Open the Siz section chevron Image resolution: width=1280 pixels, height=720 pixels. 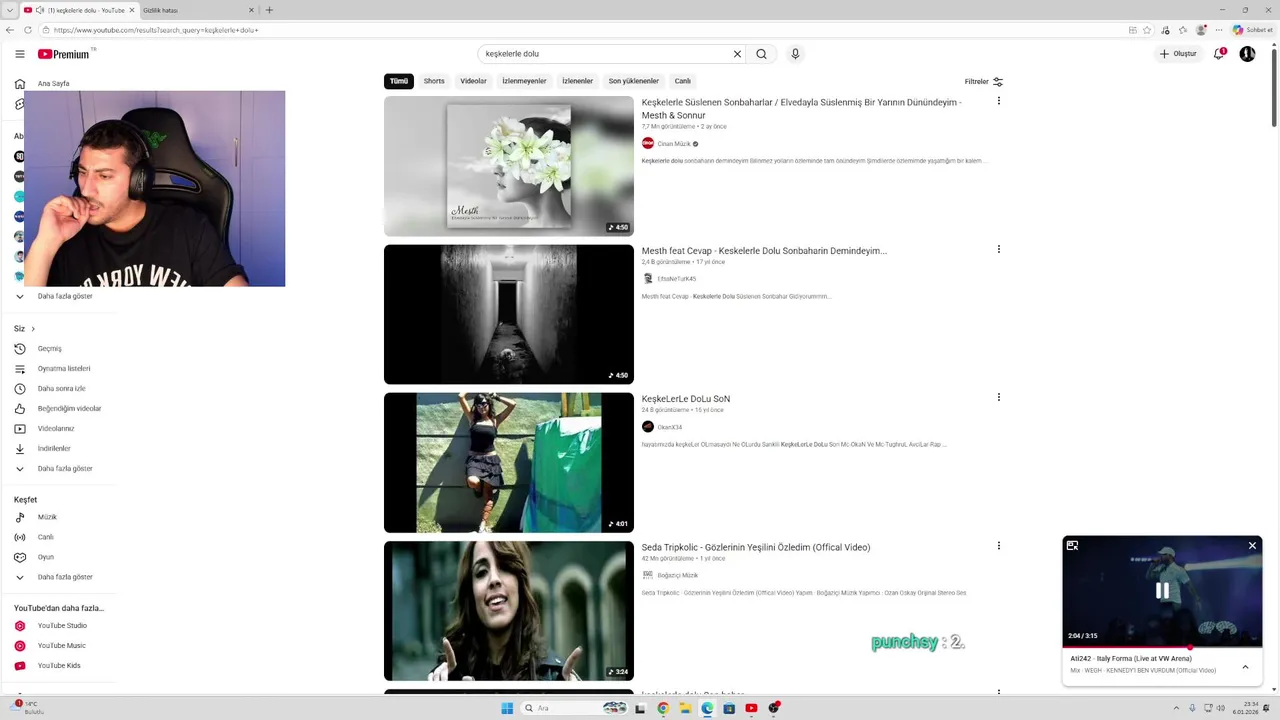[x=33, y=329]
